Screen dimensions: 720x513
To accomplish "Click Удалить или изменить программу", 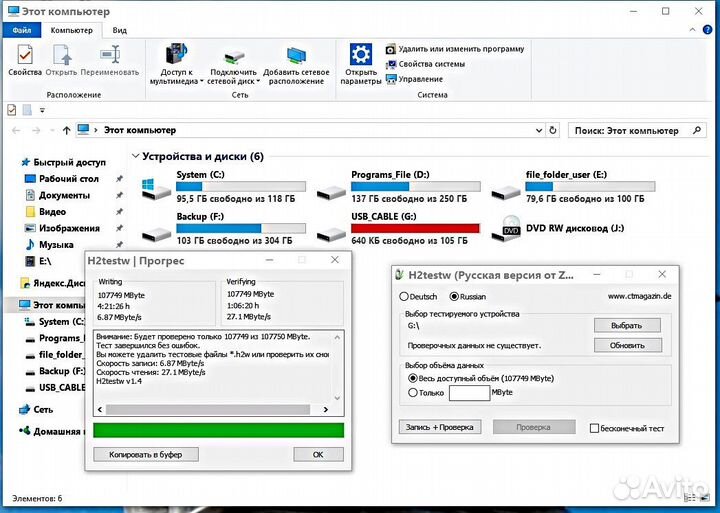I will (455, 49).
